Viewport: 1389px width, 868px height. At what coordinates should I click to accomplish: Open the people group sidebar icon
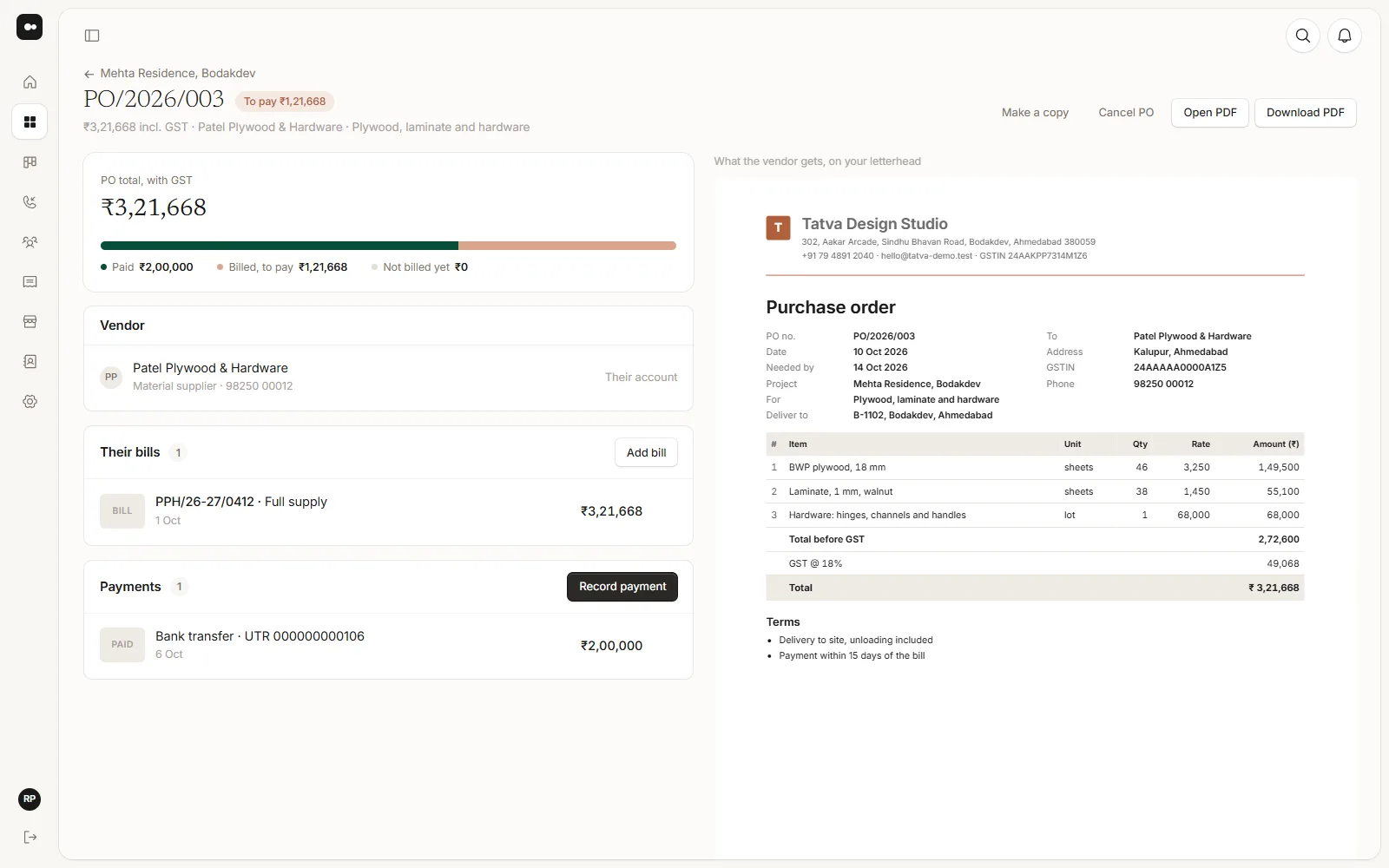30,242
